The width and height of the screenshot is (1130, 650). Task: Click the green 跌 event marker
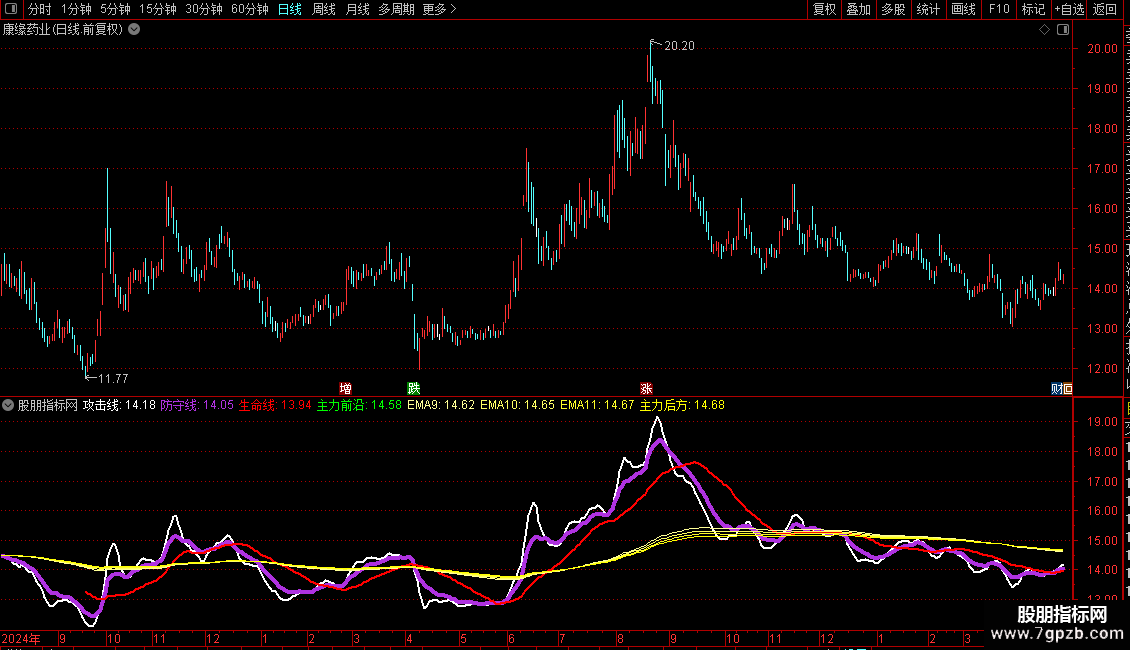coord(414,388)
